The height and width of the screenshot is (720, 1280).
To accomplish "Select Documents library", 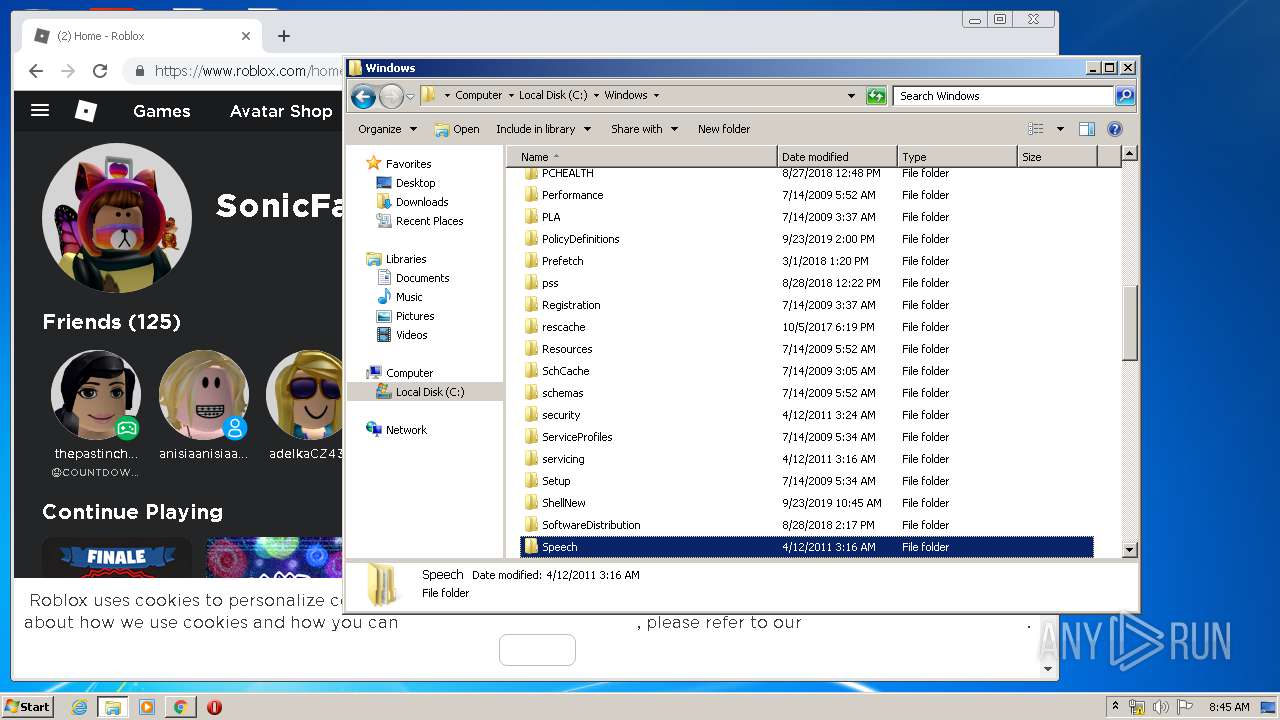I will point(422,278).
